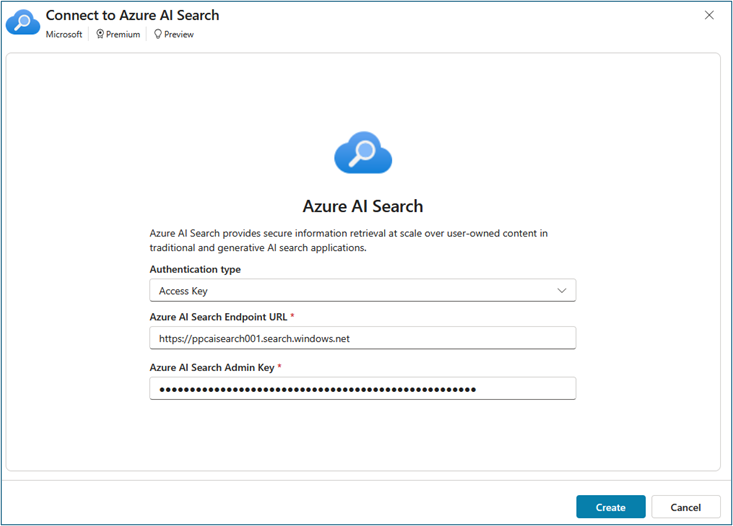Click the 'Azure AI Search' heading
The height and width of the screenshot is (526, 733).
coord(363,206)
